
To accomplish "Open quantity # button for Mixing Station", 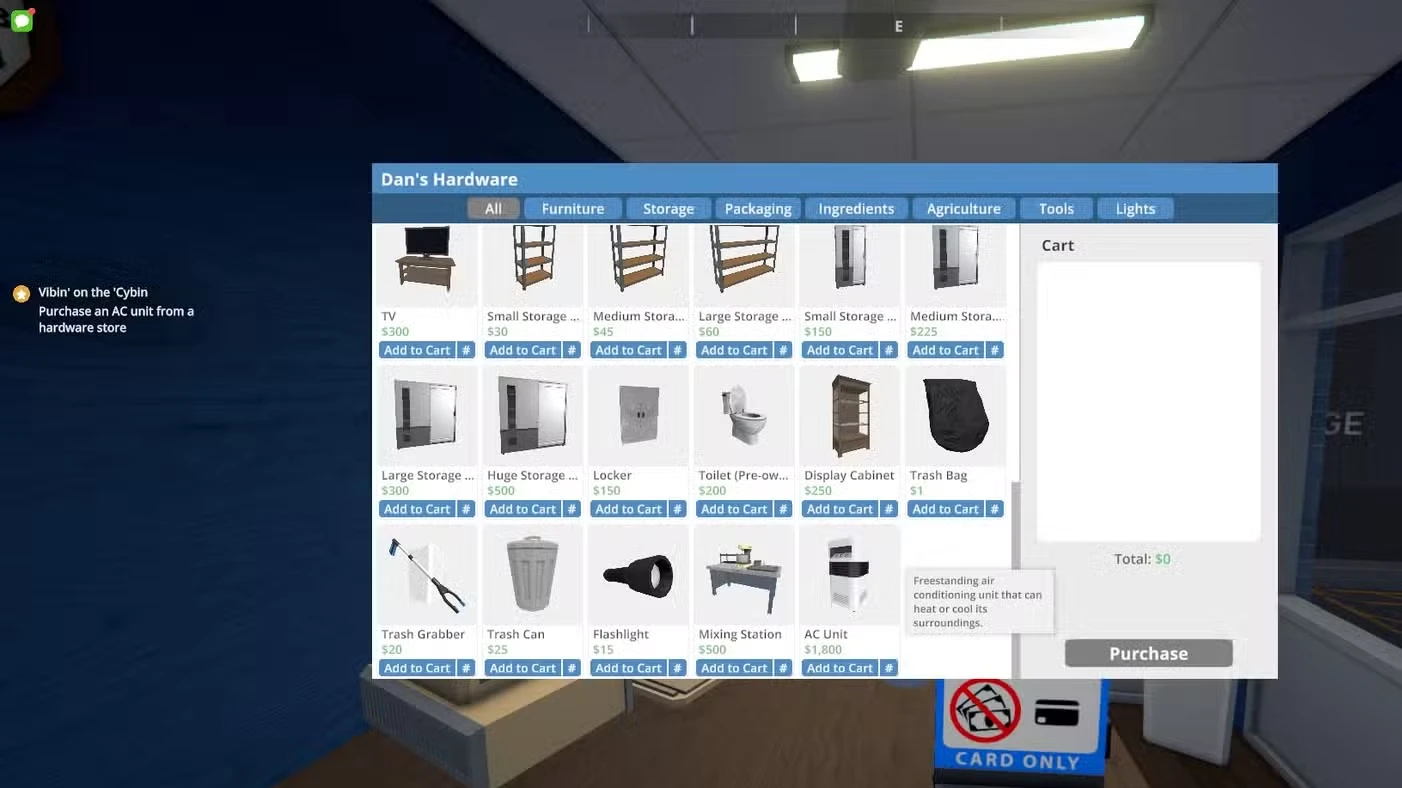I will click(783, 668).
